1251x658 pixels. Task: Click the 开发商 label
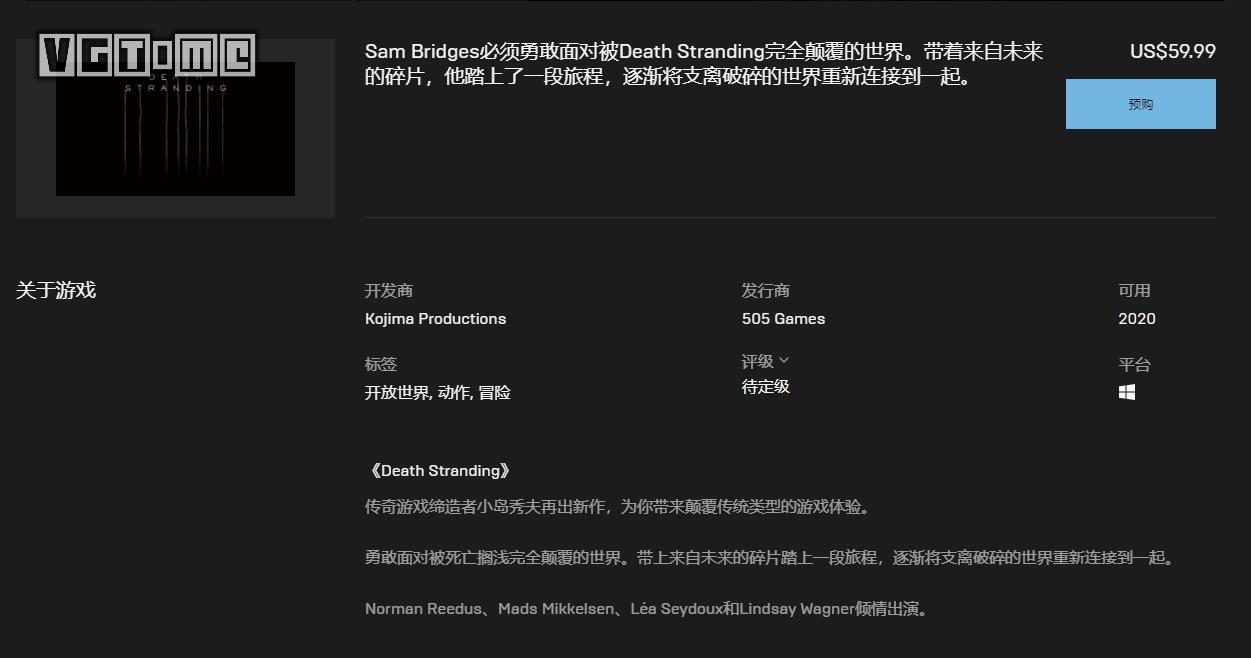(389, 291)
